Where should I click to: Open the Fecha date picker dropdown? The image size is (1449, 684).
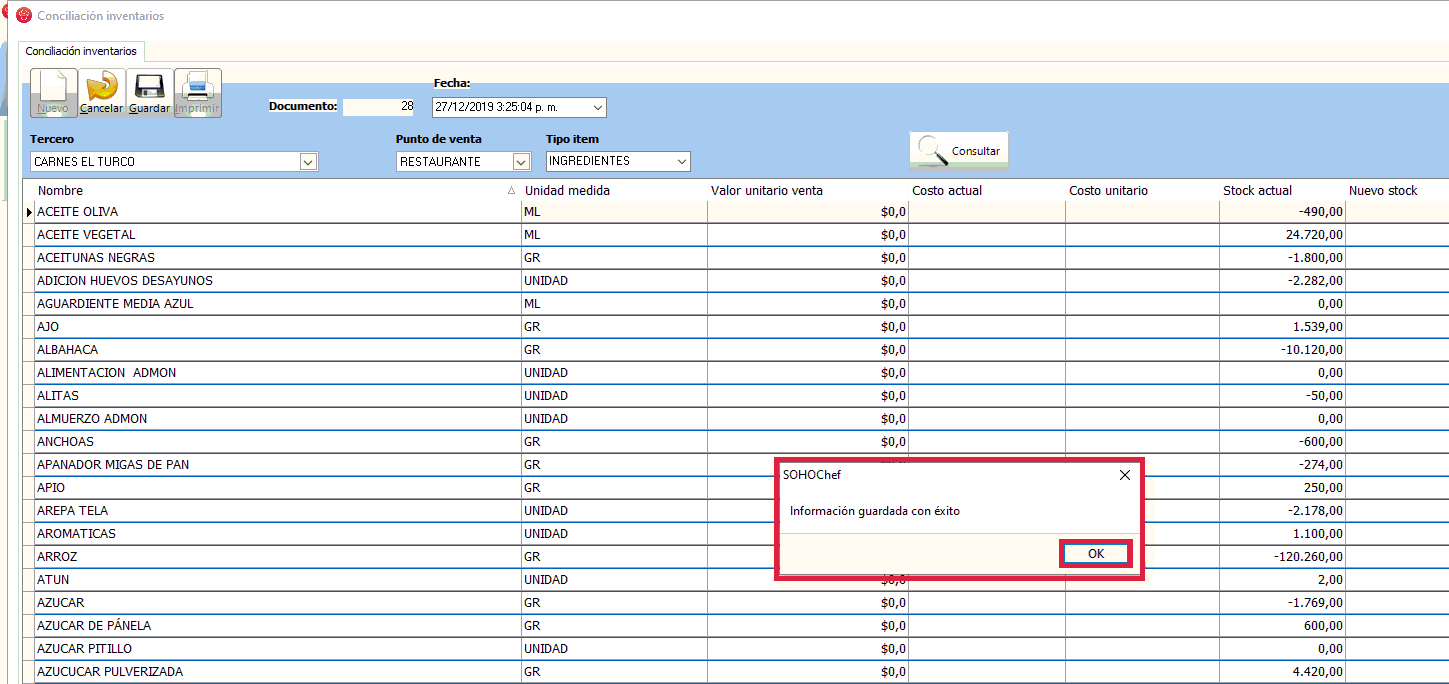pos(597,107)
